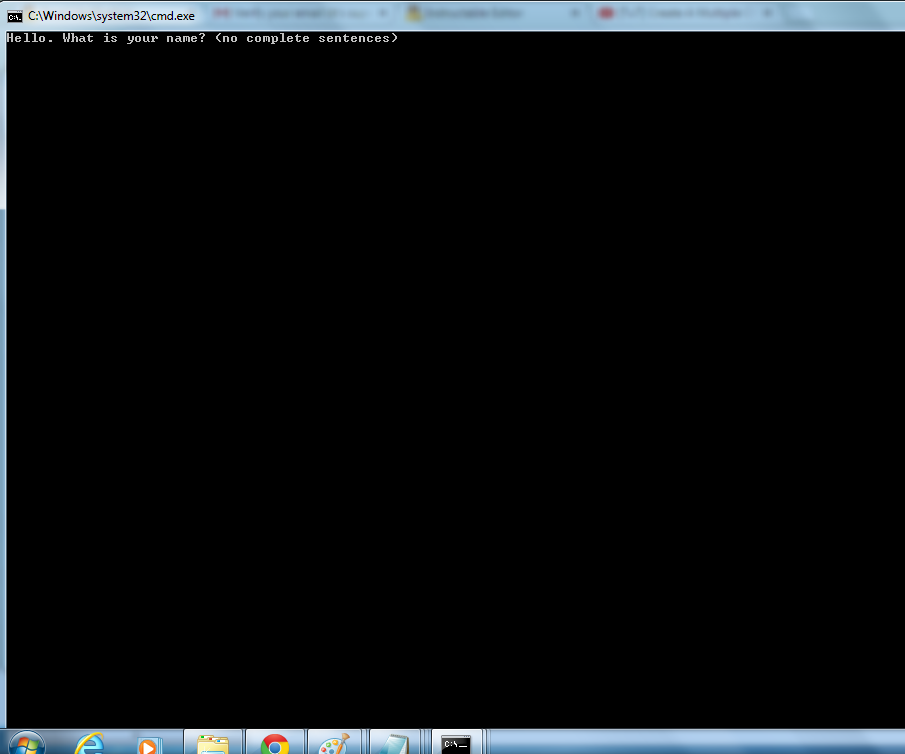Image resolution: width=905 pixels, height=754 pixels.
Task: Open Windows Explorer folder icon on taskbar
Action: (x=213, y=744)
